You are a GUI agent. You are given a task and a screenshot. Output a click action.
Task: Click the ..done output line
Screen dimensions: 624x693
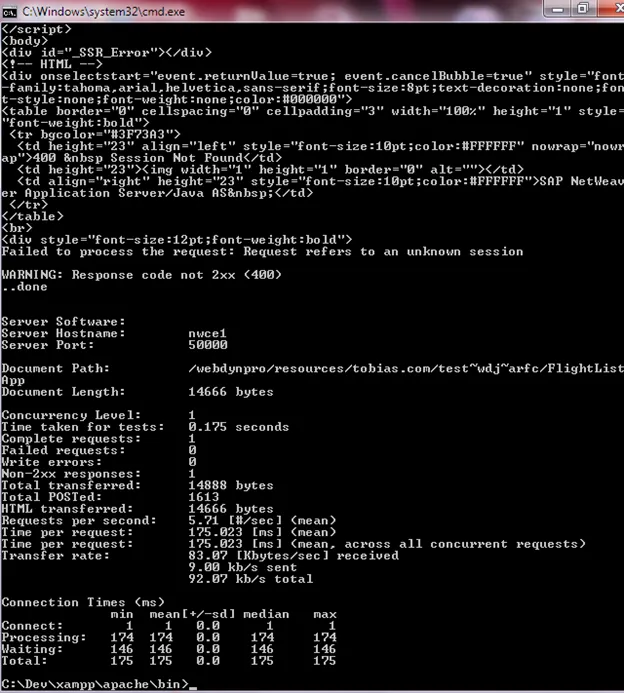tap(24, 286)
